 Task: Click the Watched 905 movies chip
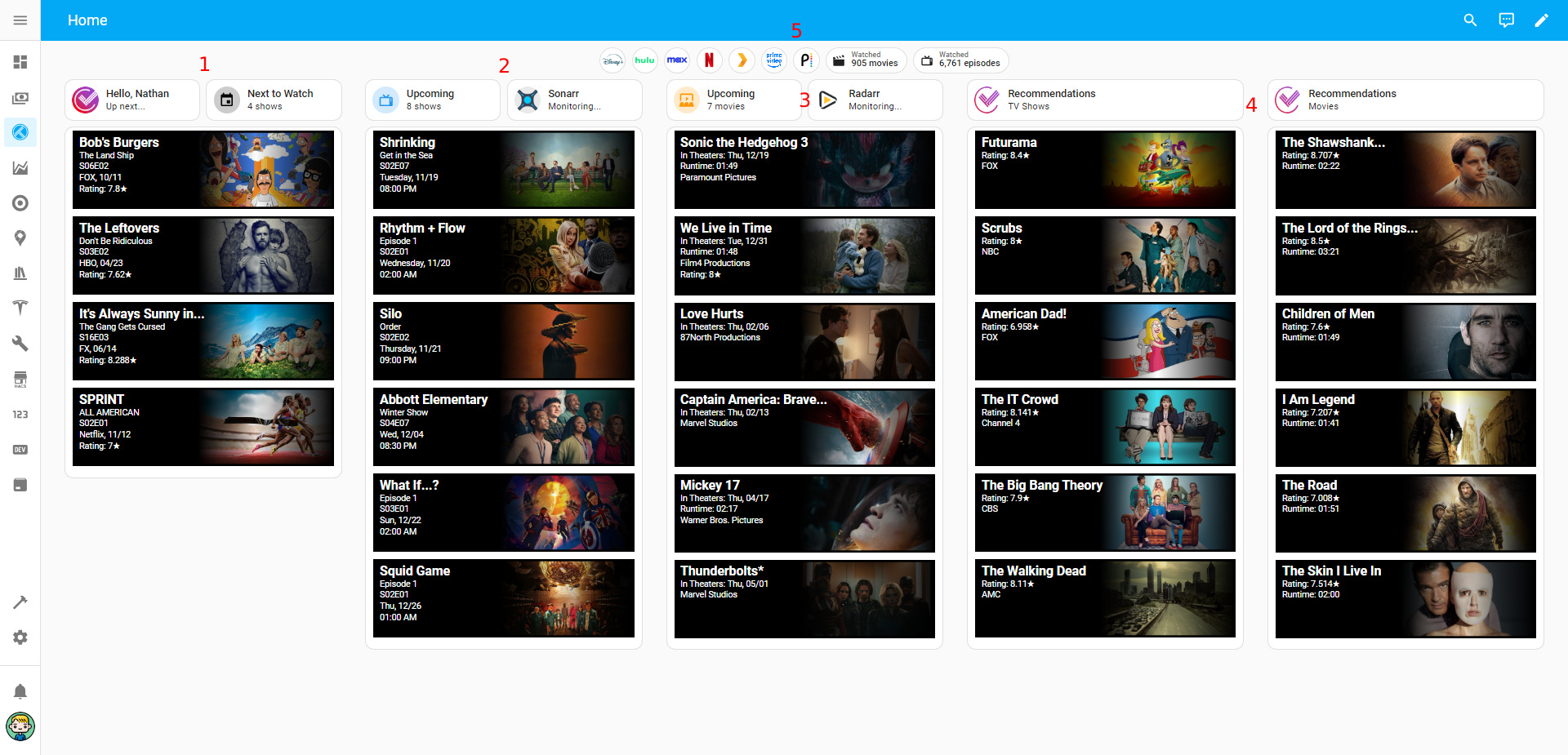click(x=866, y=60)
